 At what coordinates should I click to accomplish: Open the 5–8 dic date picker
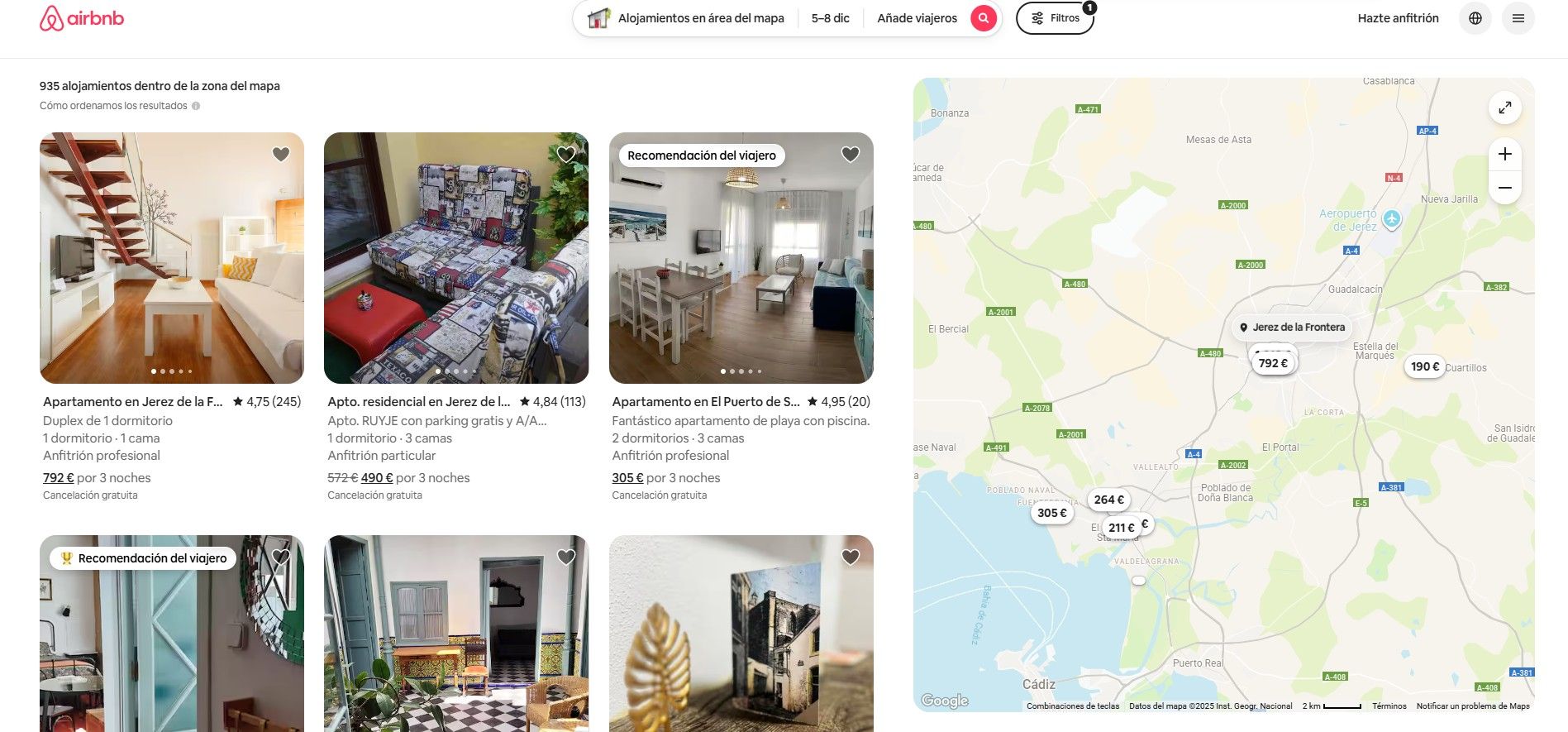pyautogui.click(x=830, y=18)
